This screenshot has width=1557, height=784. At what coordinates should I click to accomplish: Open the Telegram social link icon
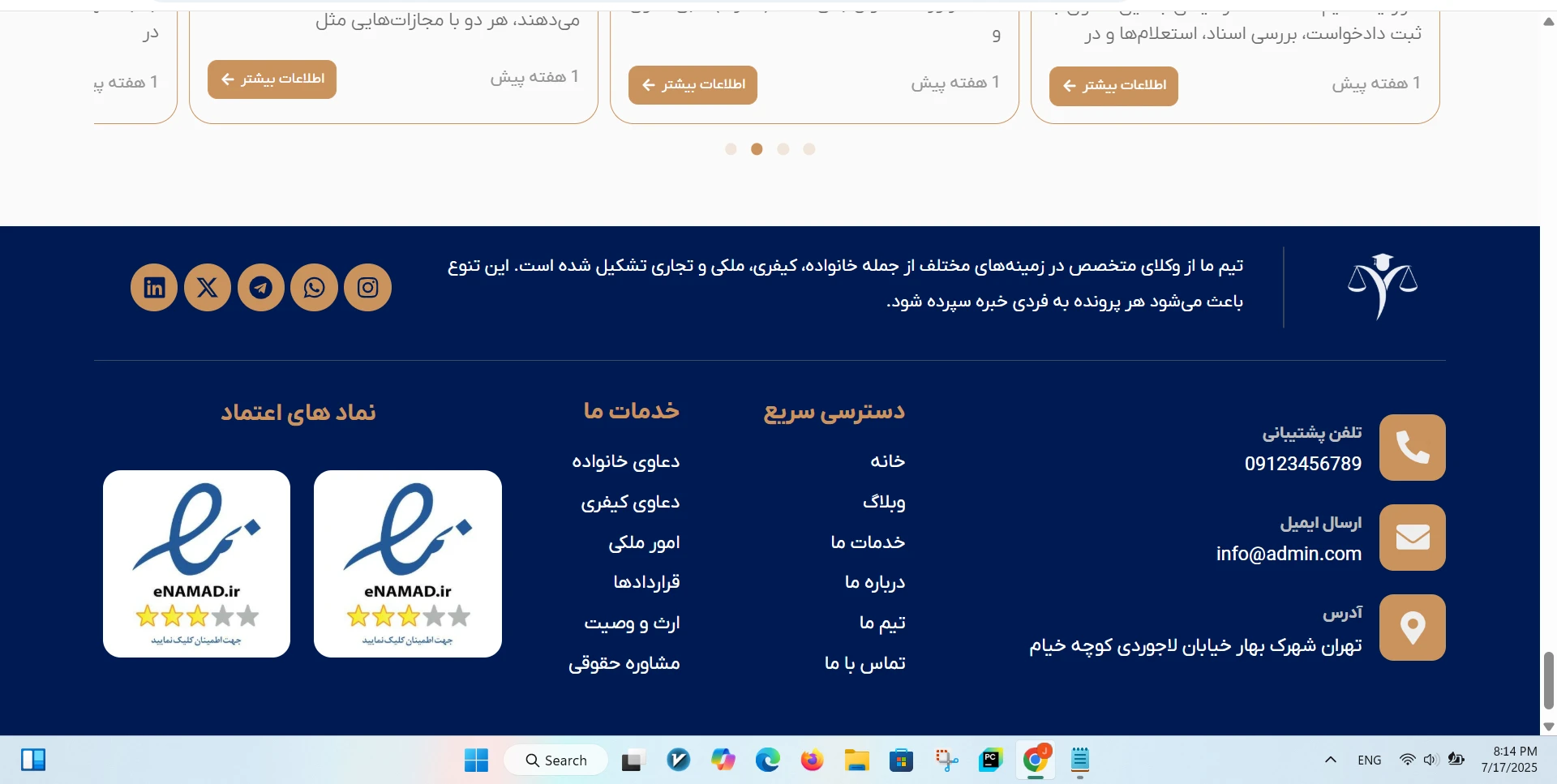pos(261,287)
